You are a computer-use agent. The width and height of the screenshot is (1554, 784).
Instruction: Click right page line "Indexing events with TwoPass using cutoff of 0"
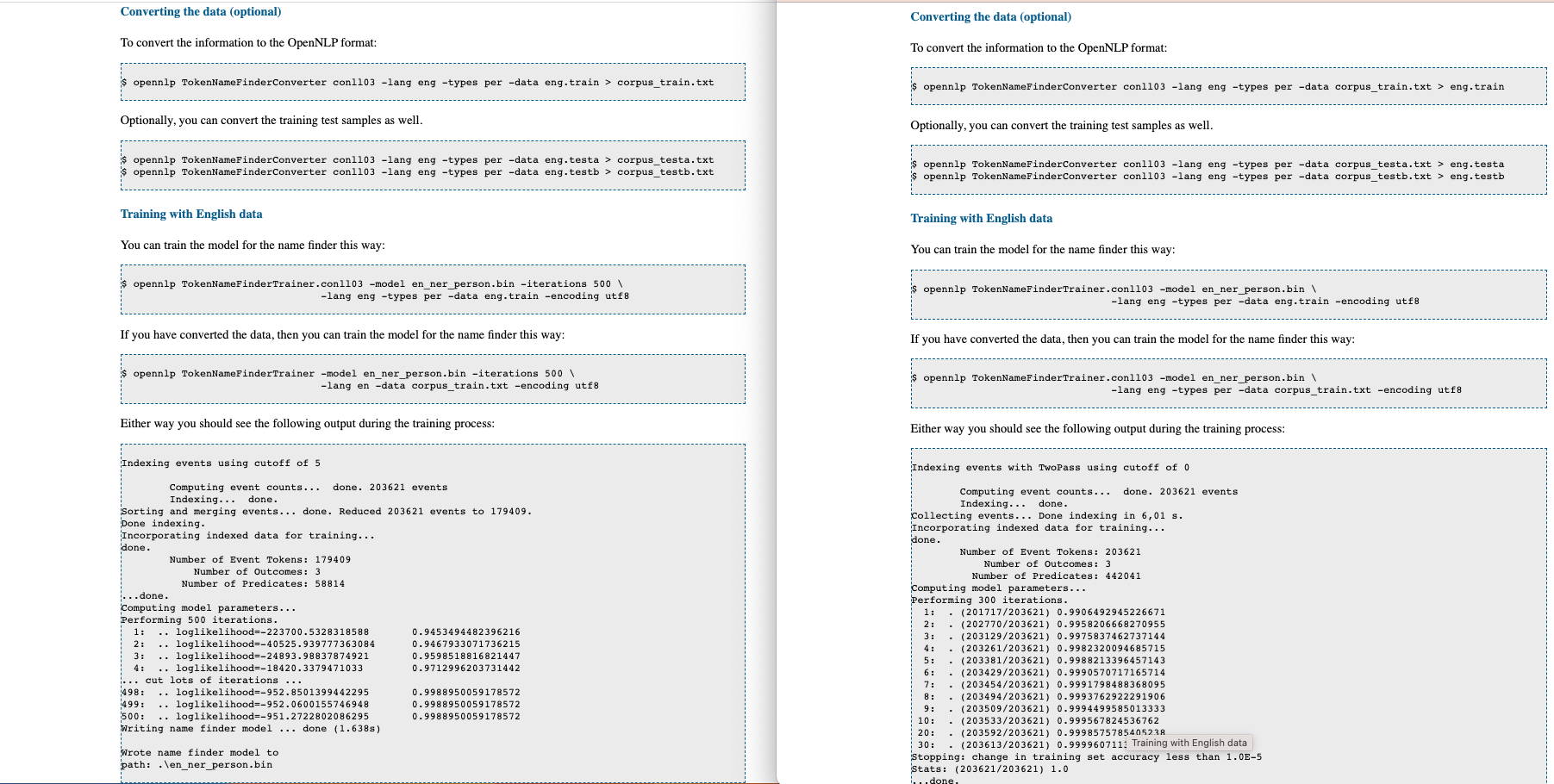click(x=1051, y=468)
